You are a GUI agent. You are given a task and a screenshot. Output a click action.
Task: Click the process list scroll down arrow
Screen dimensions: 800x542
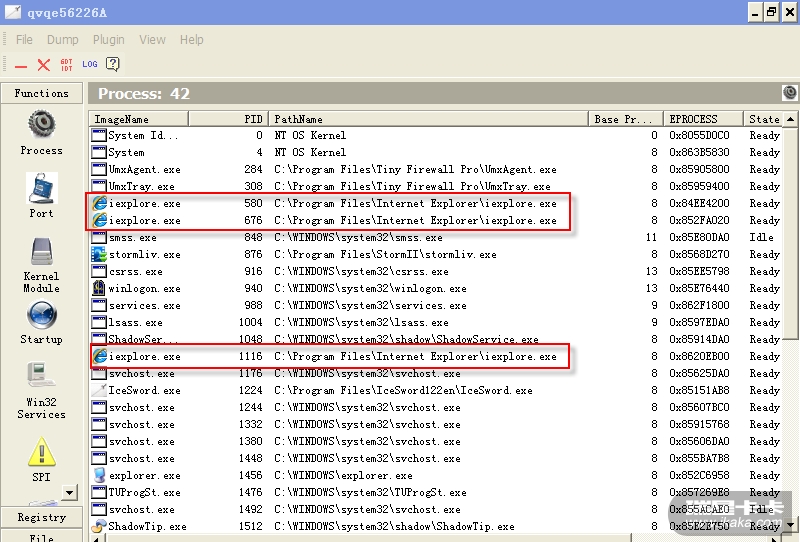click(790, 525)
